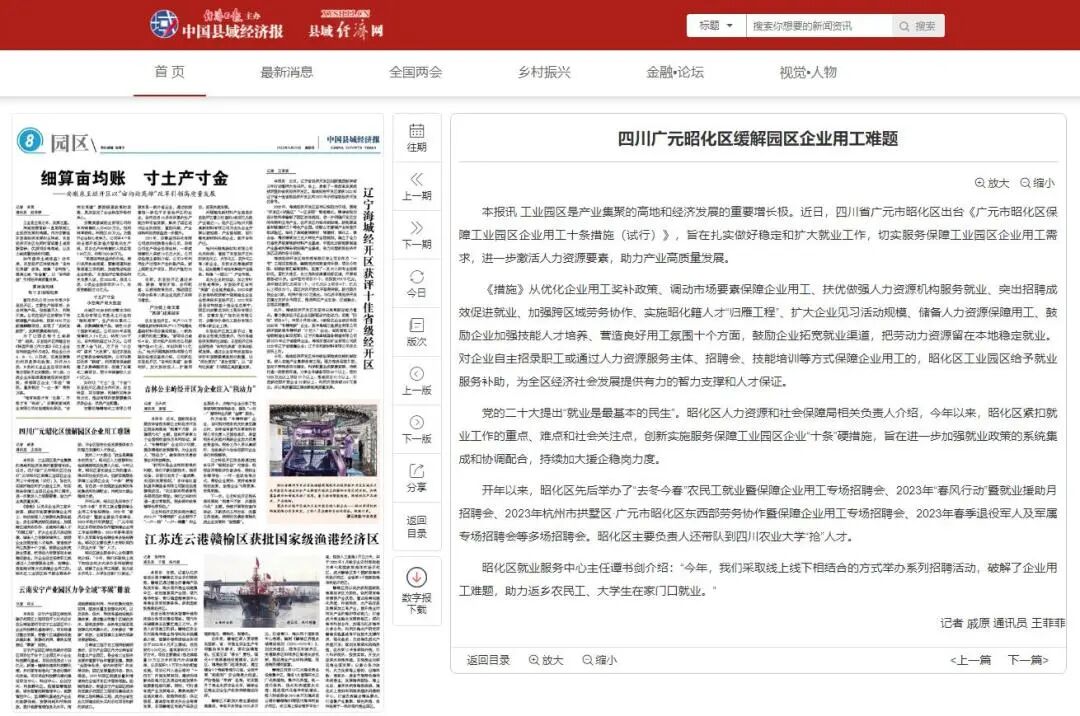Click bottom 放大 enlarge control
The width and height of the screenshot is (1080, 716).
click(546, 660)
